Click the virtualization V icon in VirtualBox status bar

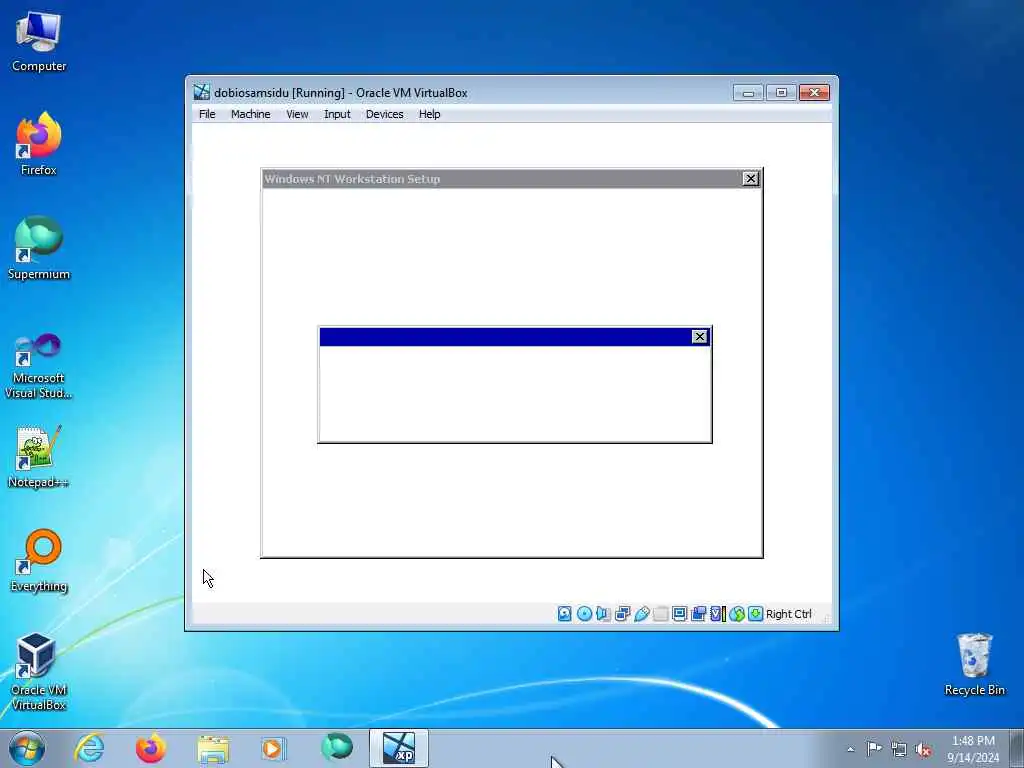tap(718, 614)
